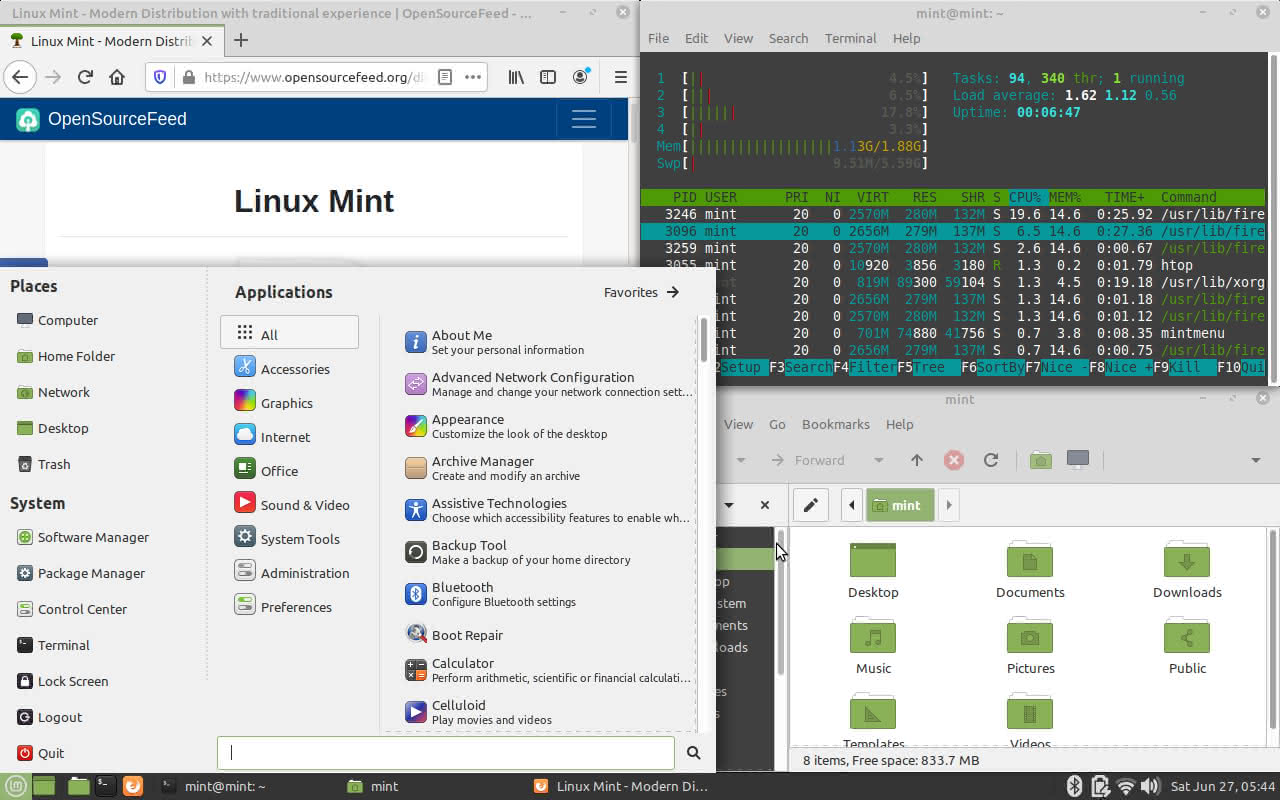Open Home Folder in Places
This screenshot has width=1280, height=800.
click(x=66, y=356)
